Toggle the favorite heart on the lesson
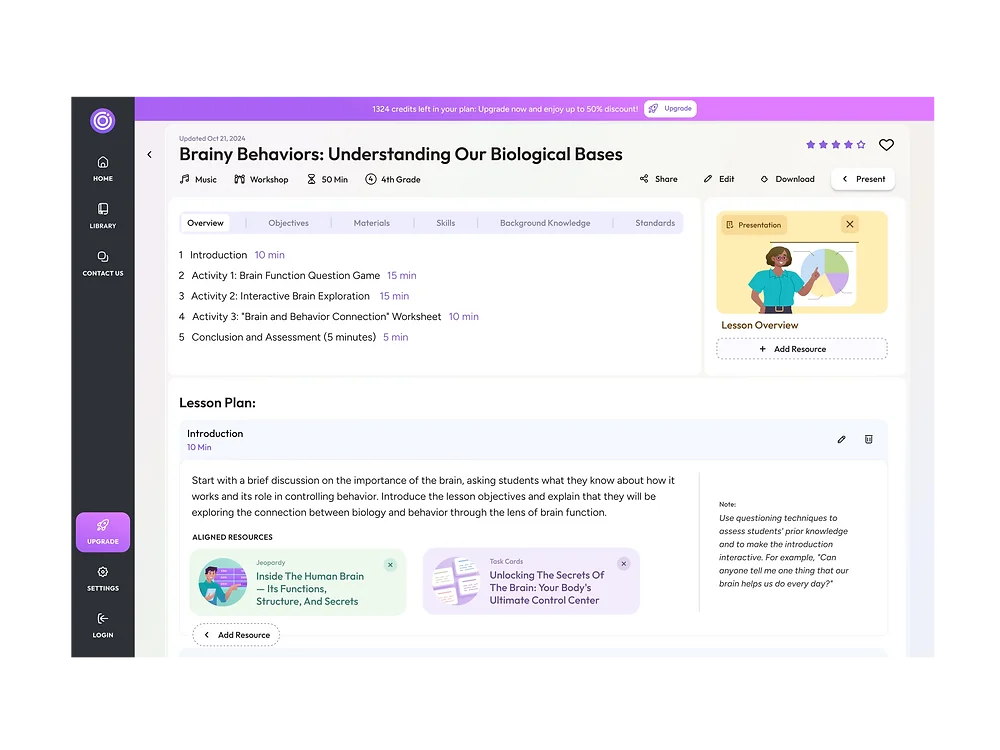The width and height of the screenshot is (1000, 750). (886, 144)
